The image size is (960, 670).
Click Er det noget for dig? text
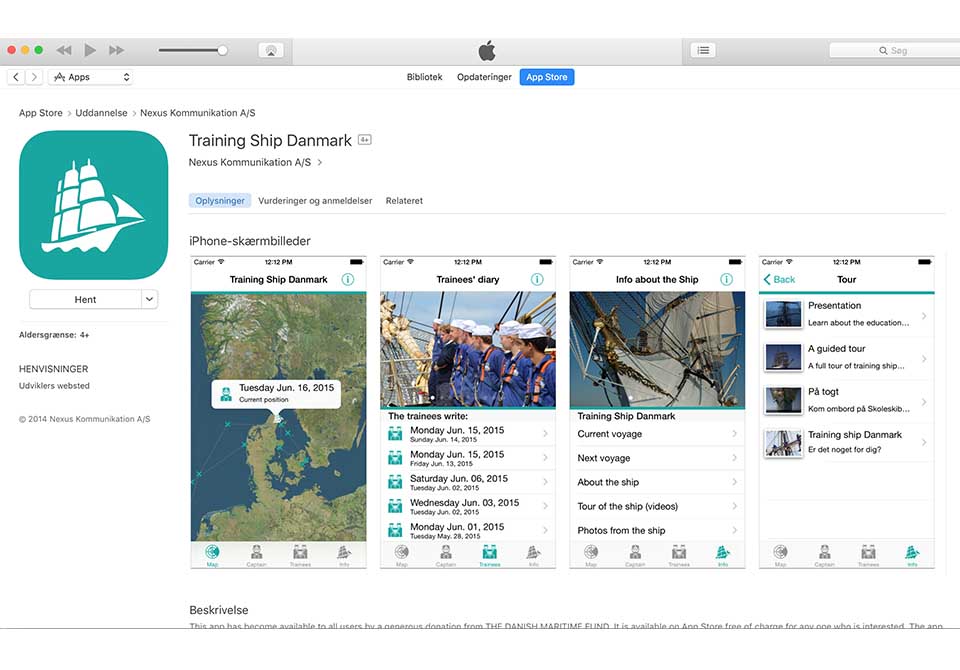click(844, 450)
